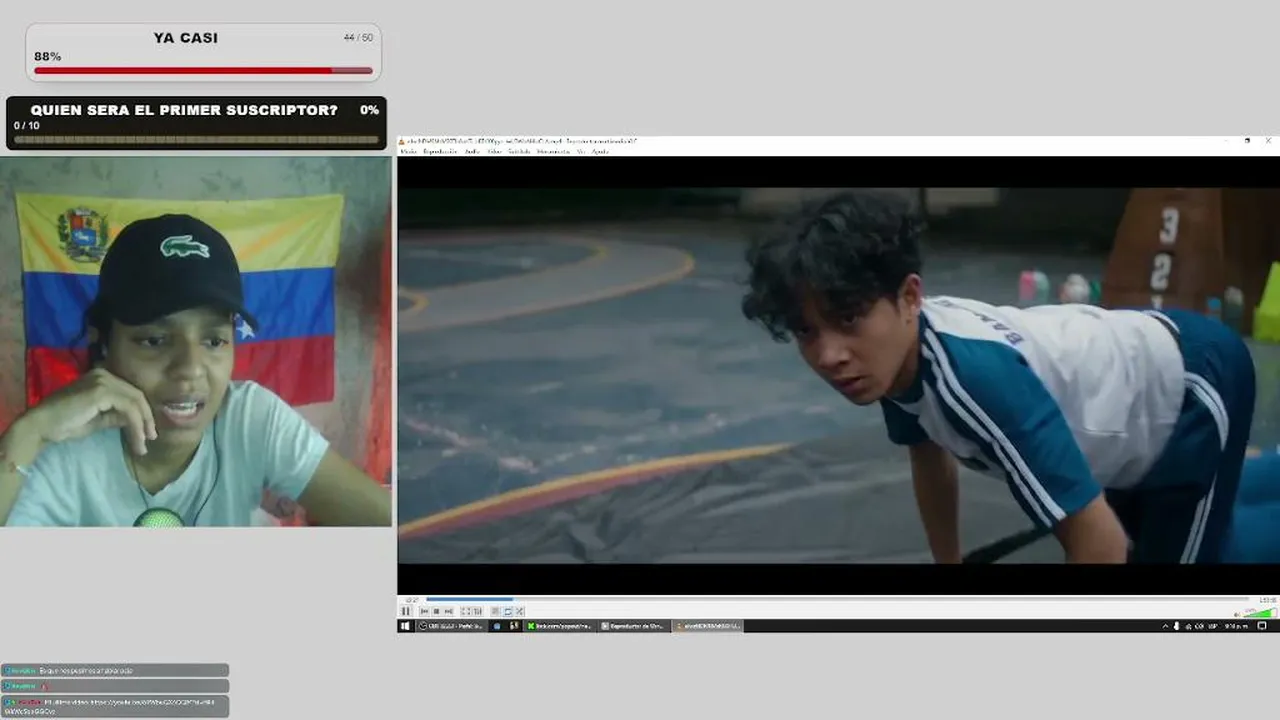Pause the video in VLC
Screen dimensions: 1280x720
[x=406, y=611]
